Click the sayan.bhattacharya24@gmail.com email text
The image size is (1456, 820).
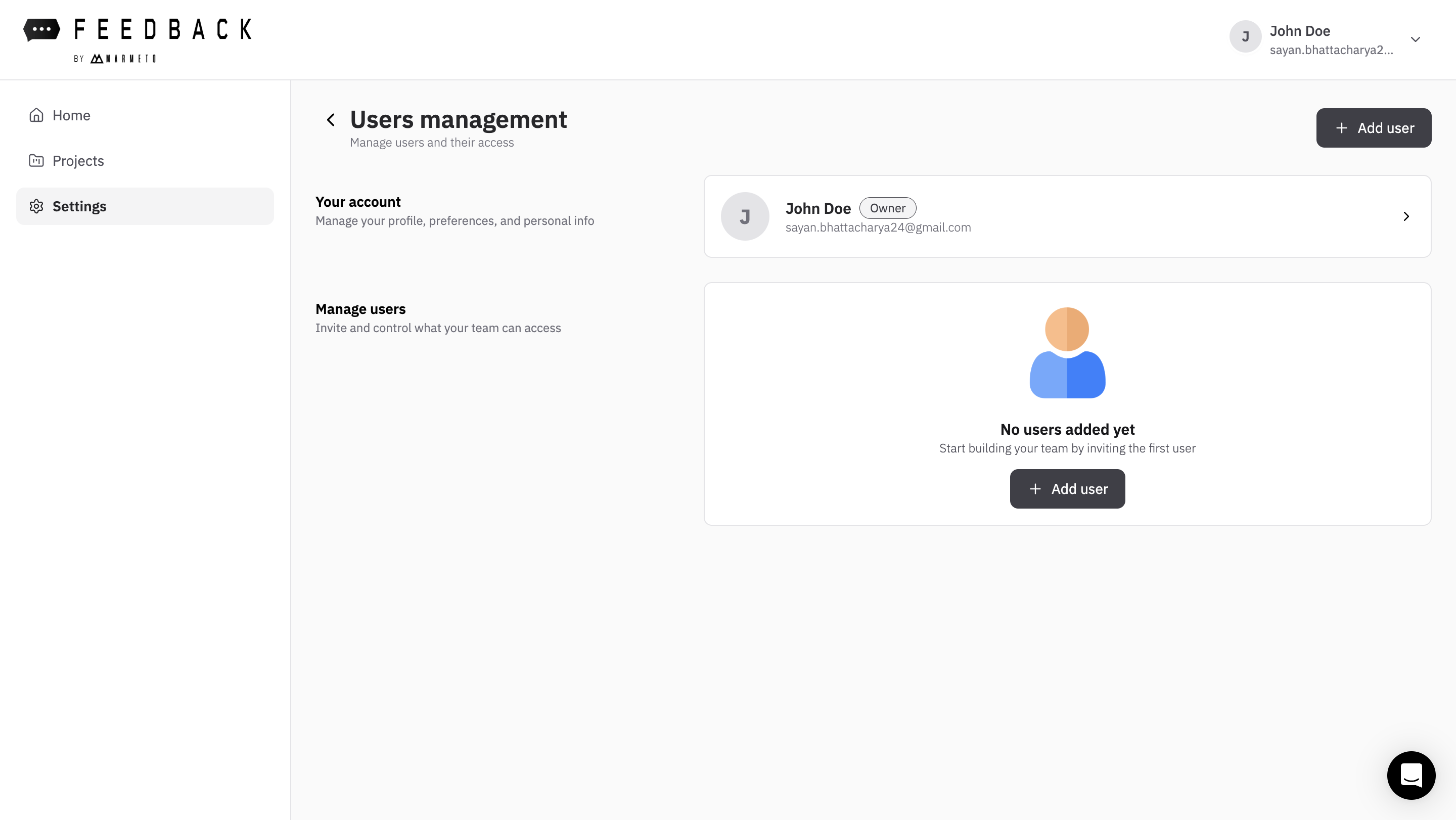point(878,227)
